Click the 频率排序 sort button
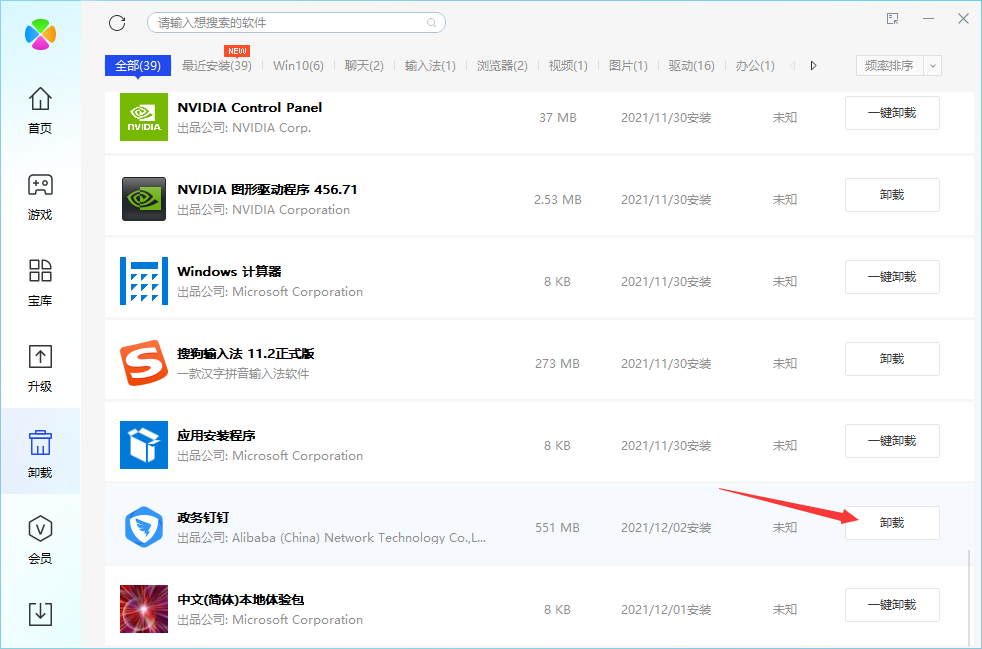982x649 pixels. pos(889,66)
